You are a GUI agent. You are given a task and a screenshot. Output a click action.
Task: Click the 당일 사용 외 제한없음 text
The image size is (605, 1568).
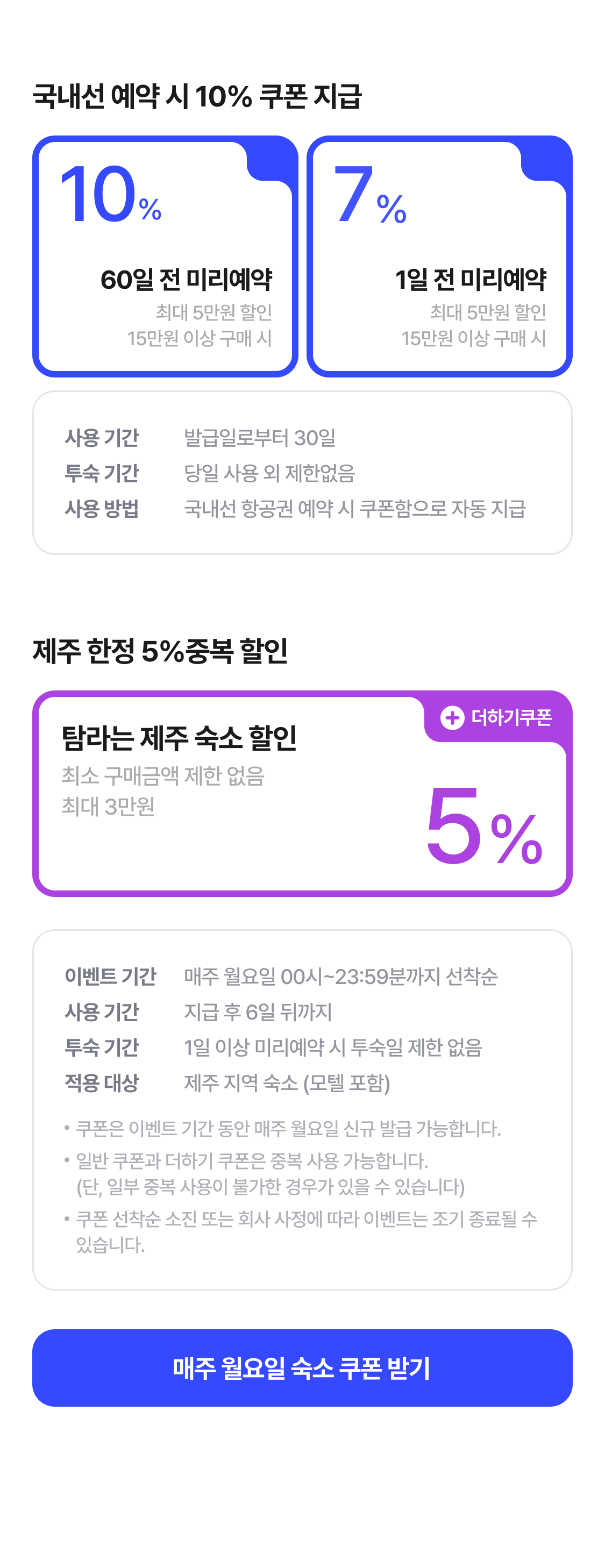[269, 473]
